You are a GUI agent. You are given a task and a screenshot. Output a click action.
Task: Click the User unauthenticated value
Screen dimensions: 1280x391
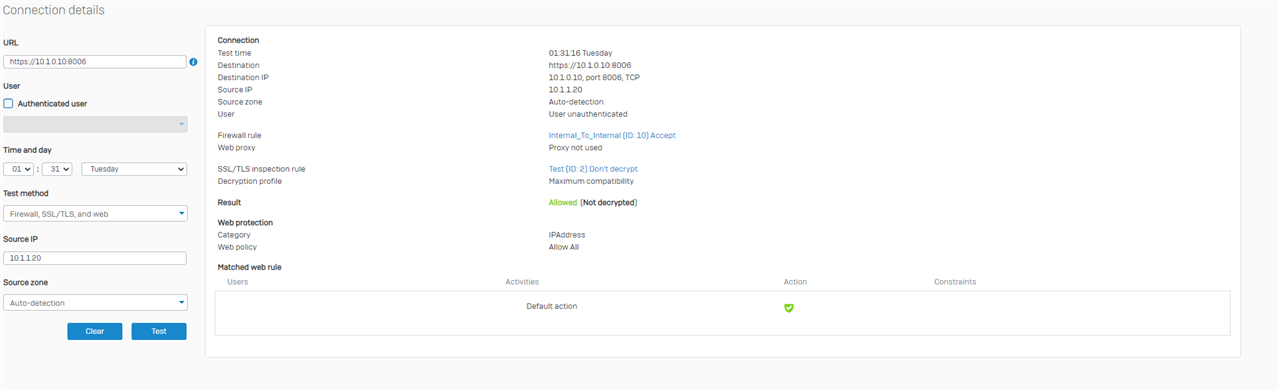pyautogui.click(x=588, y=114)
